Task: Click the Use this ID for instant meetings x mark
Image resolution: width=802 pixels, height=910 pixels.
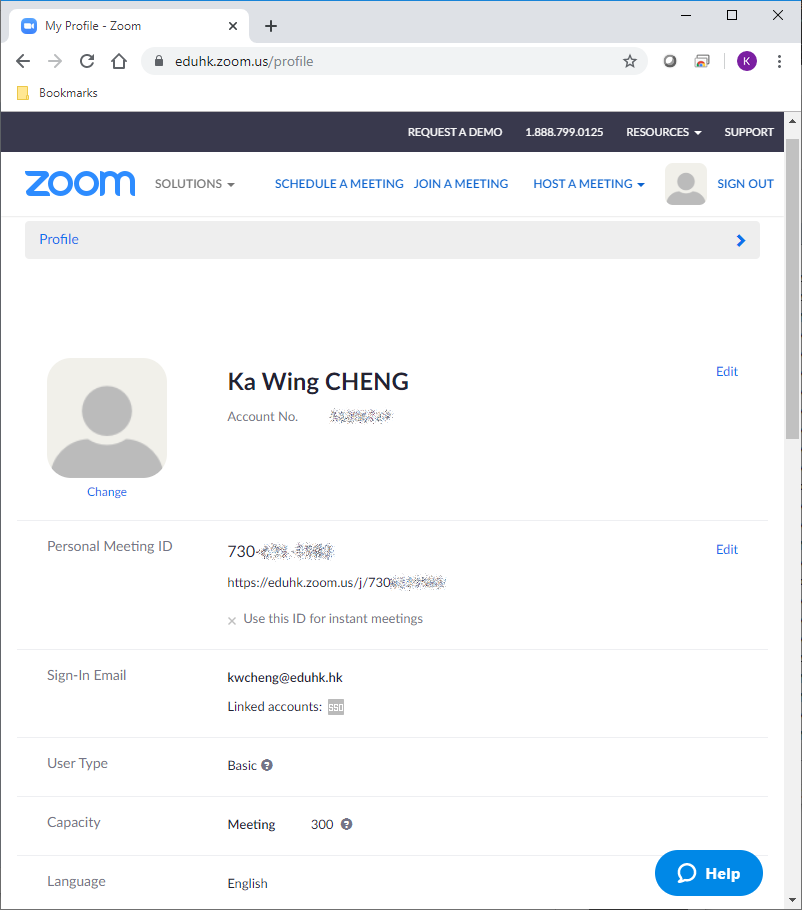Action: coord(232,620)
